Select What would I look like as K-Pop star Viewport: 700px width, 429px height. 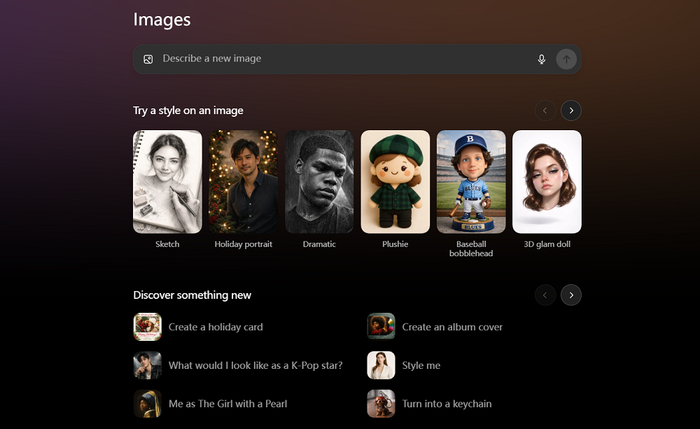[x=255, y=365]
